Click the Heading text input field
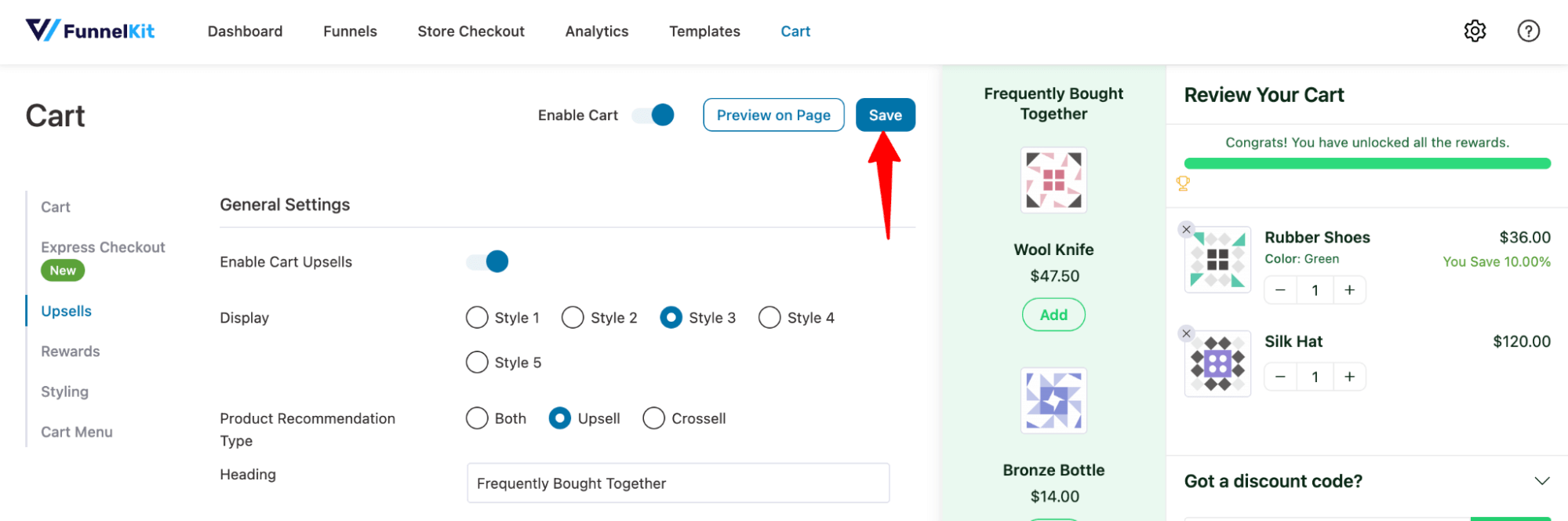Screen dimensions: 1568x521 click(x=678, y=483)
